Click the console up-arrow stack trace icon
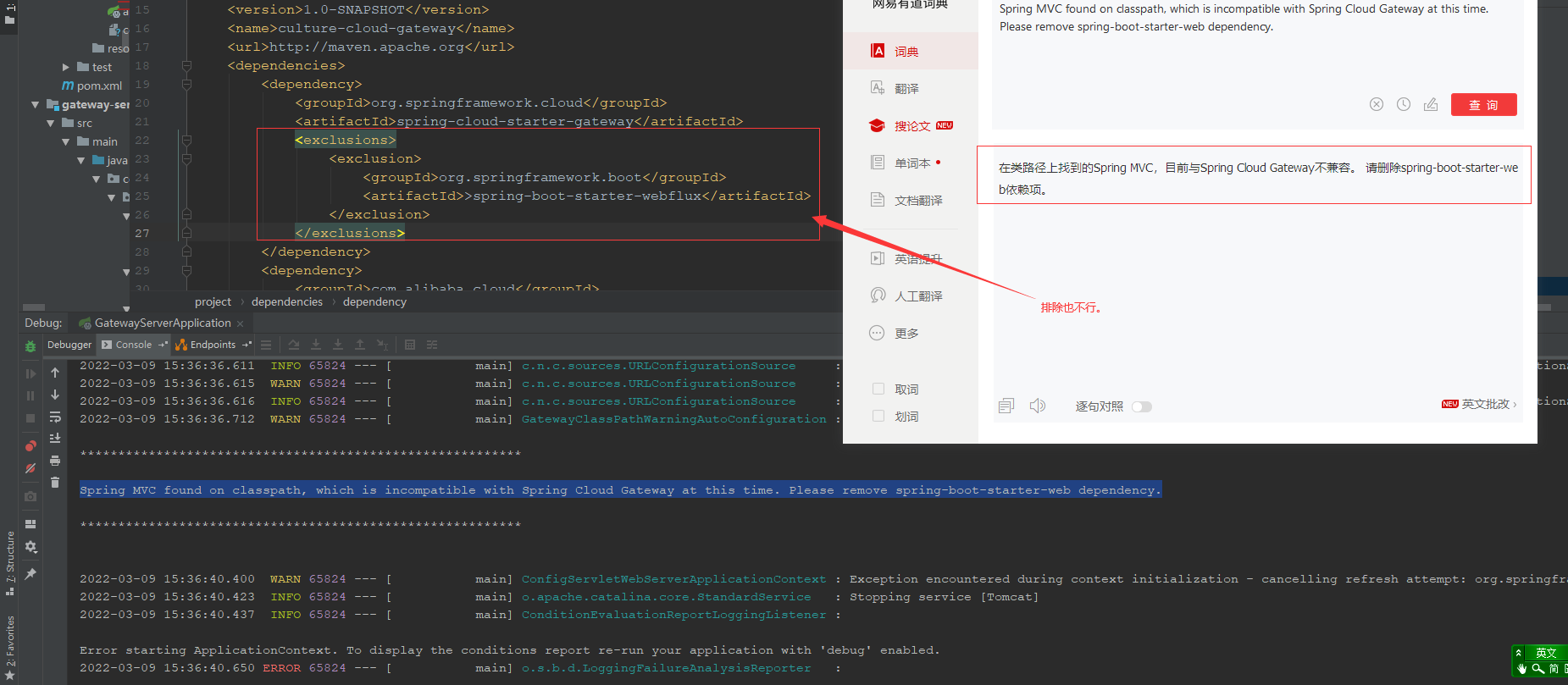 point(55,373)
